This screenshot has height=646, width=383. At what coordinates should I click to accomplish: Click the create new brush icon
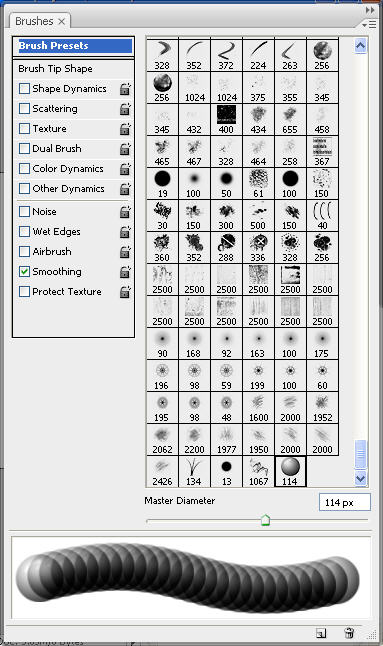coord(320,633)
